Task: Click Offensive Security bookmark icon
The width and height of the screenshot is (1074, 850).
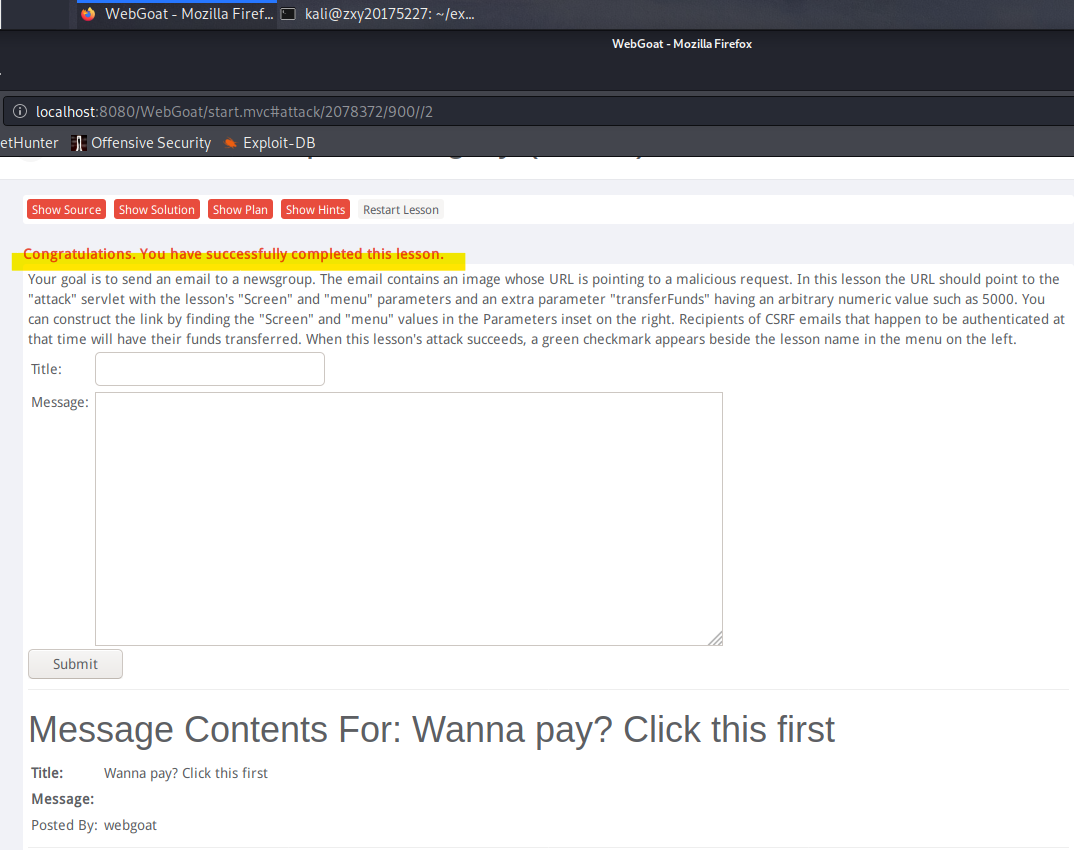Action: pyautogui.click(x=79, y=143)
